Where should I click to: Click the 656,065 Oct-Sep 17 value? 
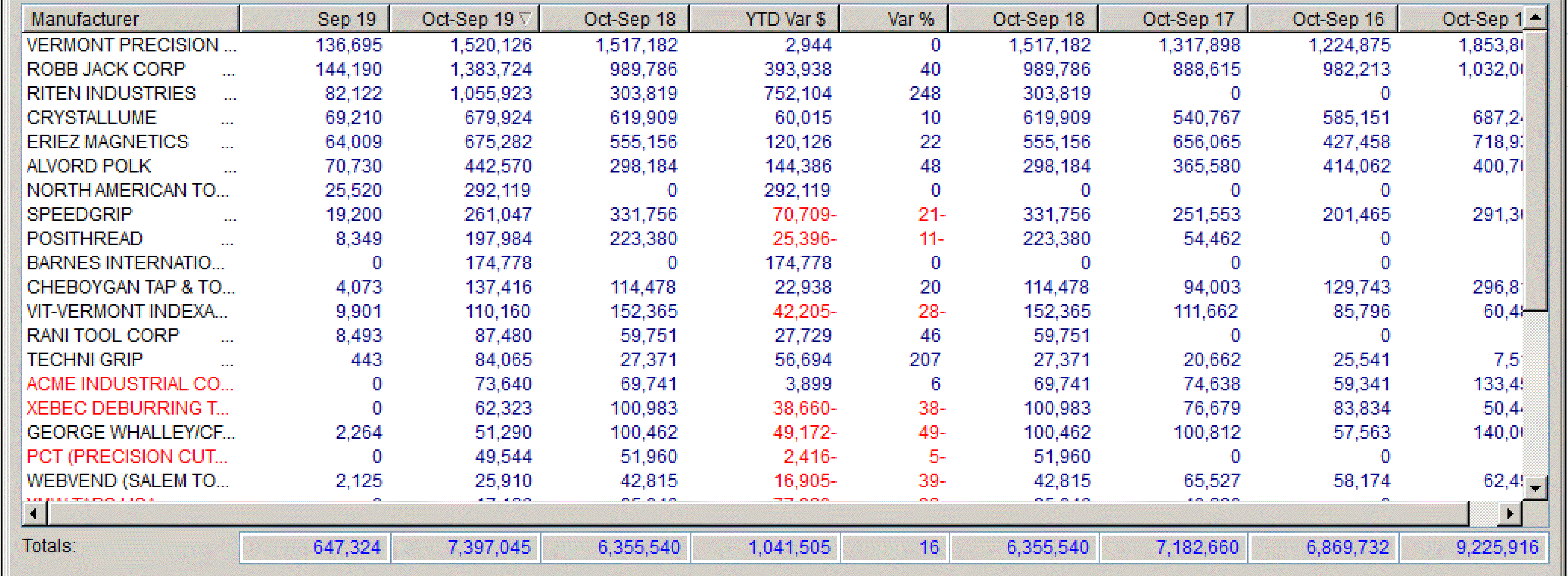1207,142
